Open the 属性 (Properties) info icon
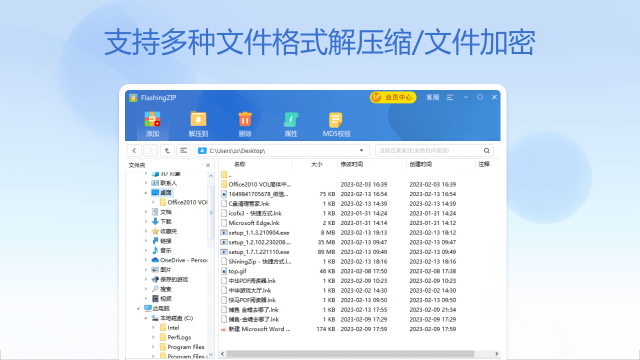The height and width of the screenshot is (360, 640). click(x=291, y=120)
